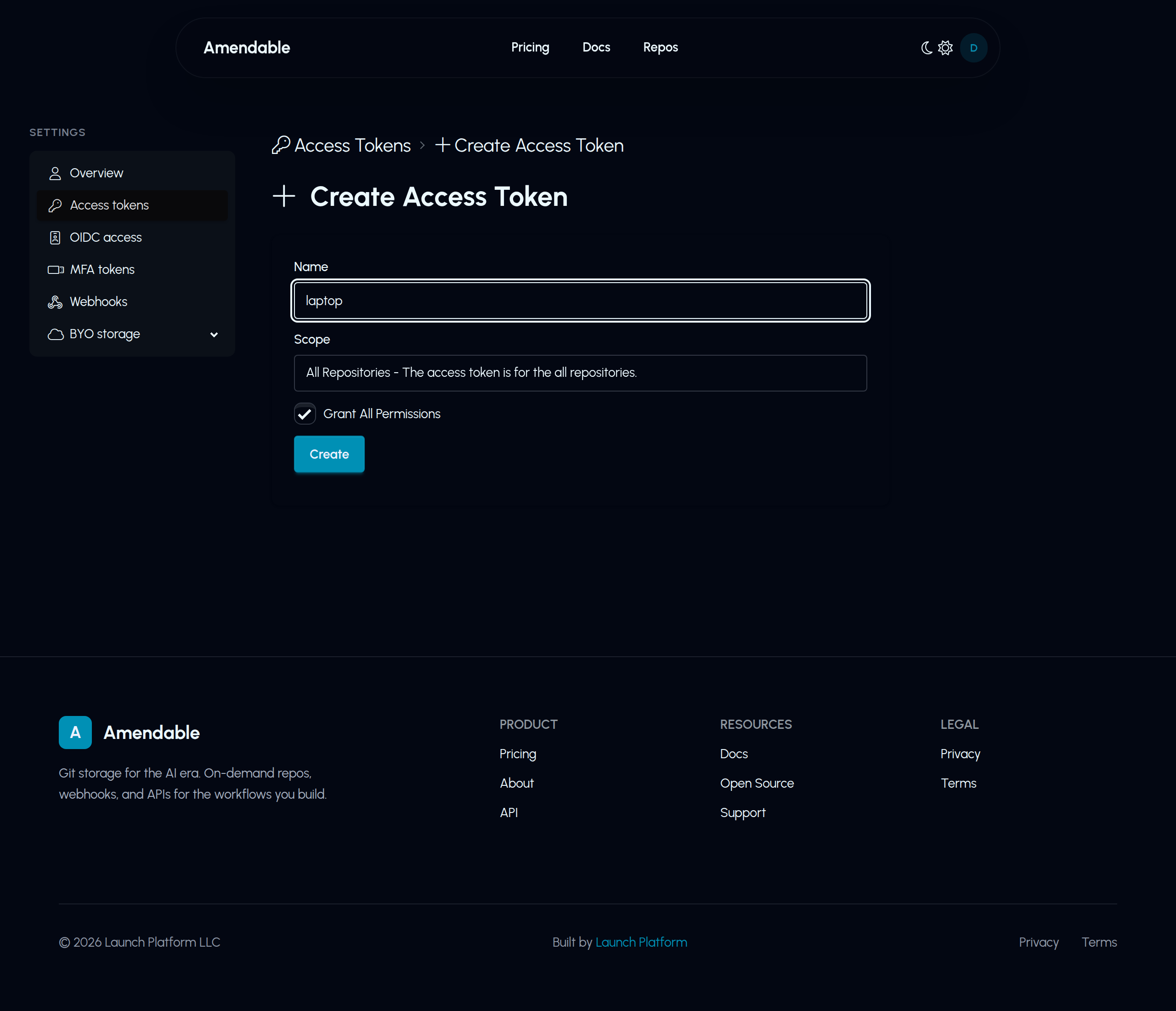Click Amendable logo in header

[247, 48]
